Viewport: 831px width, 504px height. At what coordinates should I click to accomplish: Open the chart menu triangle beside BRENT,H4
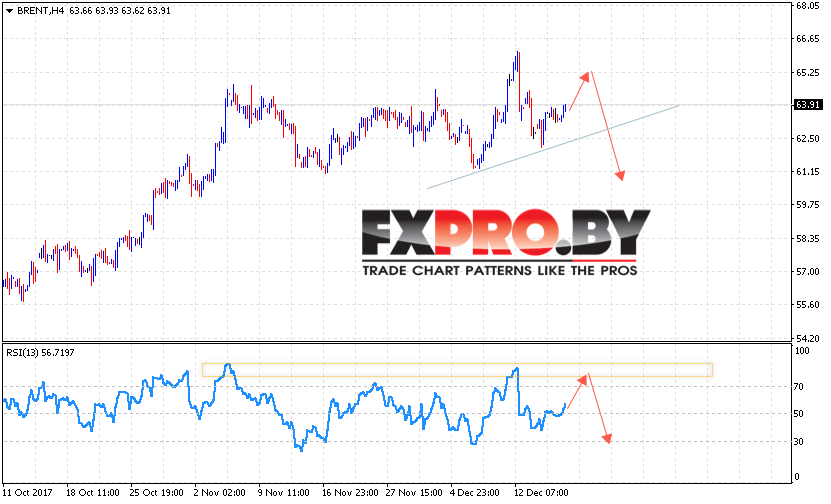pyautogui.click(x=9, y=10)
